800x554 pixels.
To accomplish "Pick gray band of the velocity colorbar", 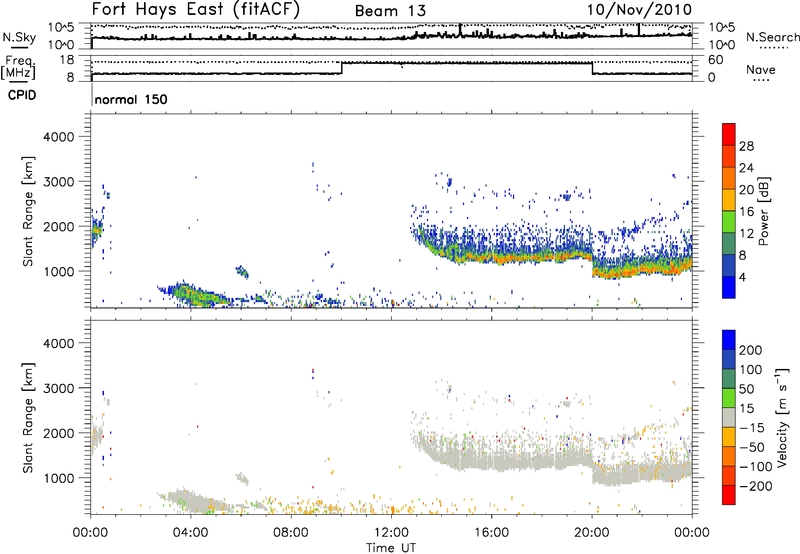I will (729, 417).
